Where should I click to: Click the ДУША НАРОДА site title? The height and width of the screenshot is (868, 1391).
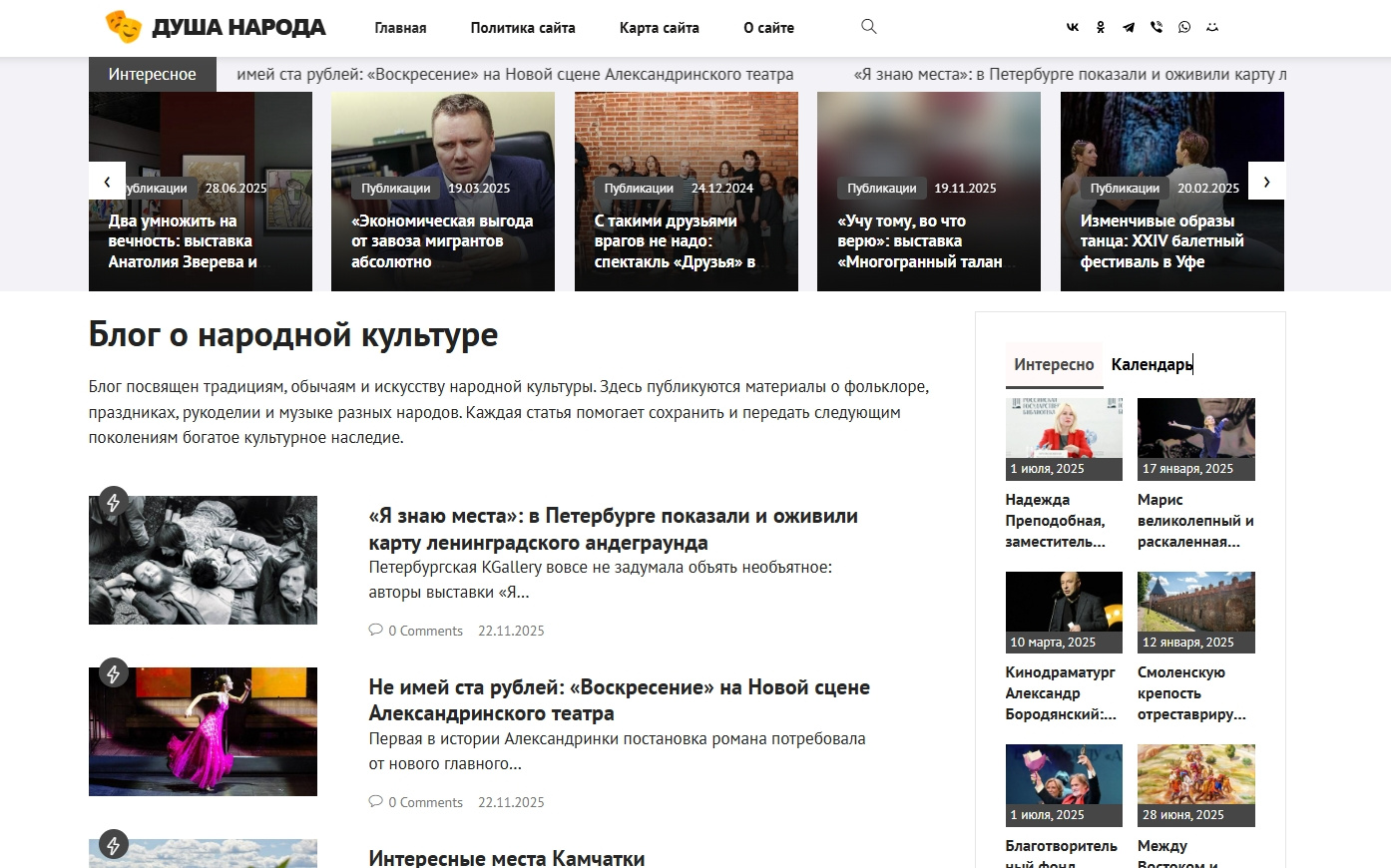point(238,27)
